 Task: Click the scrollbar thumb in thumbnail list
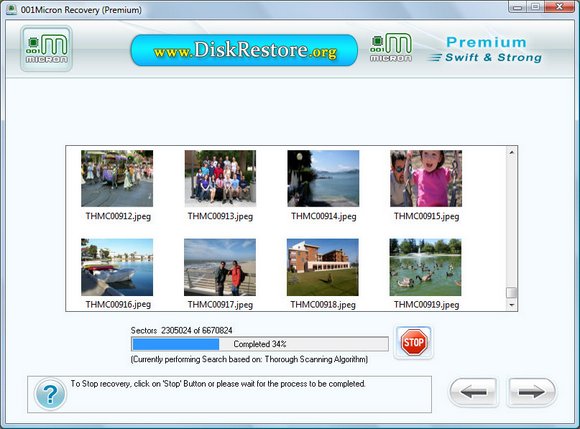click(x=512, y=293)
